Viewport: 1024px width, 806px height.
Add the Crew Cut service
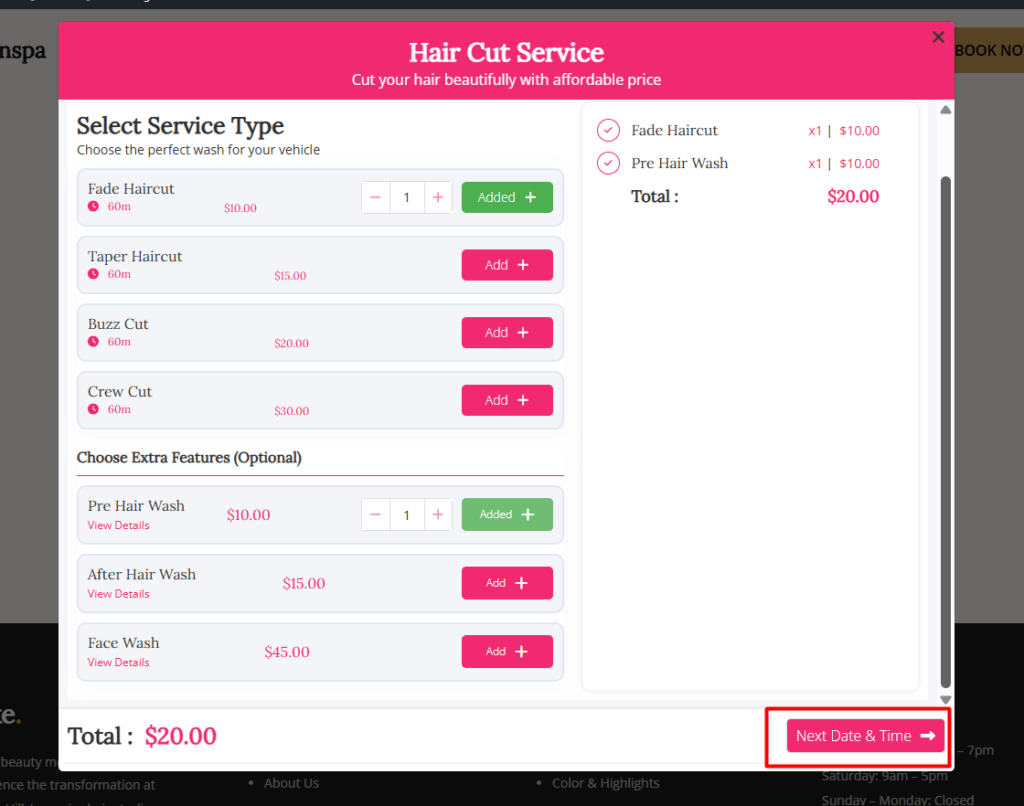(507, 400)
